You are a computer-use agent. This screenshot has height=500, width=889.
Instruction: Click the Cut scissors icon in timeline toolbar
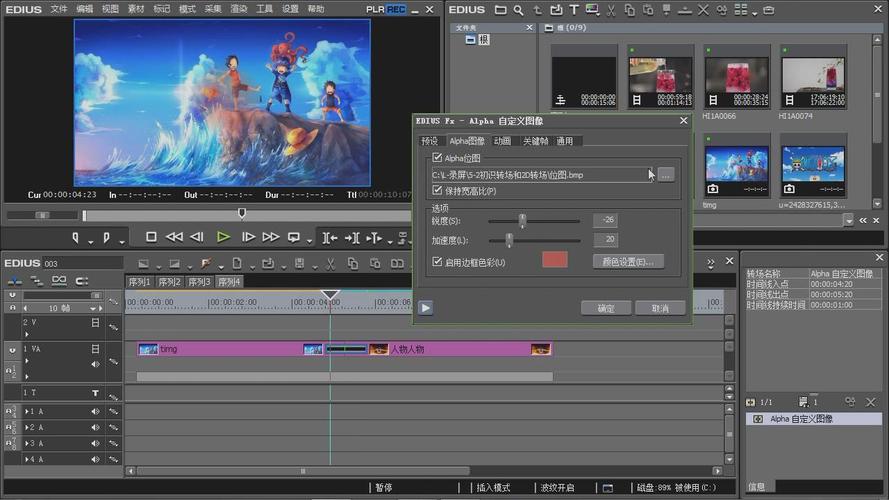[330, 264]
